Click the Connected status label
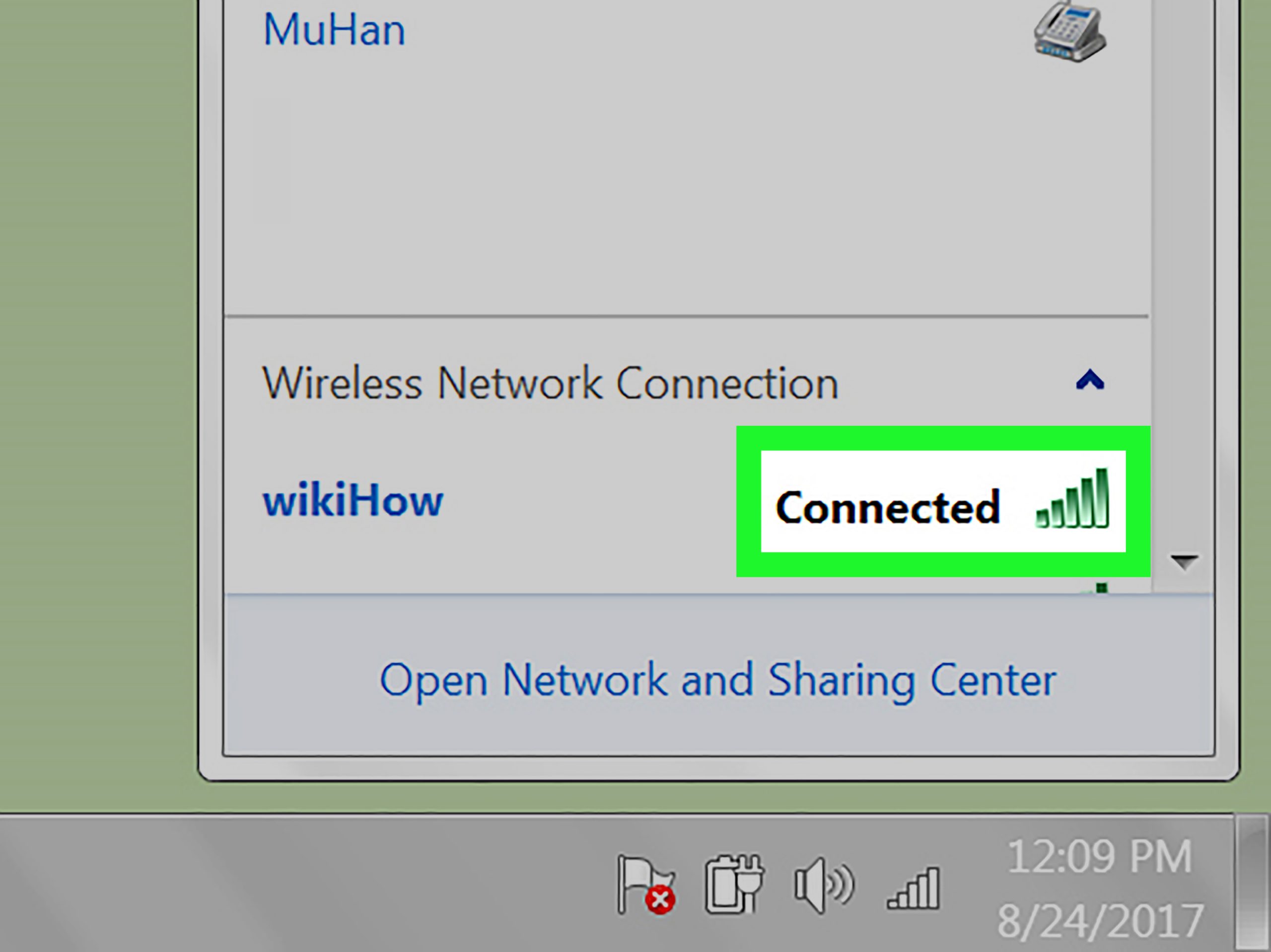The height and width of the screenshot is (952, 1271). tap(887, 507)
